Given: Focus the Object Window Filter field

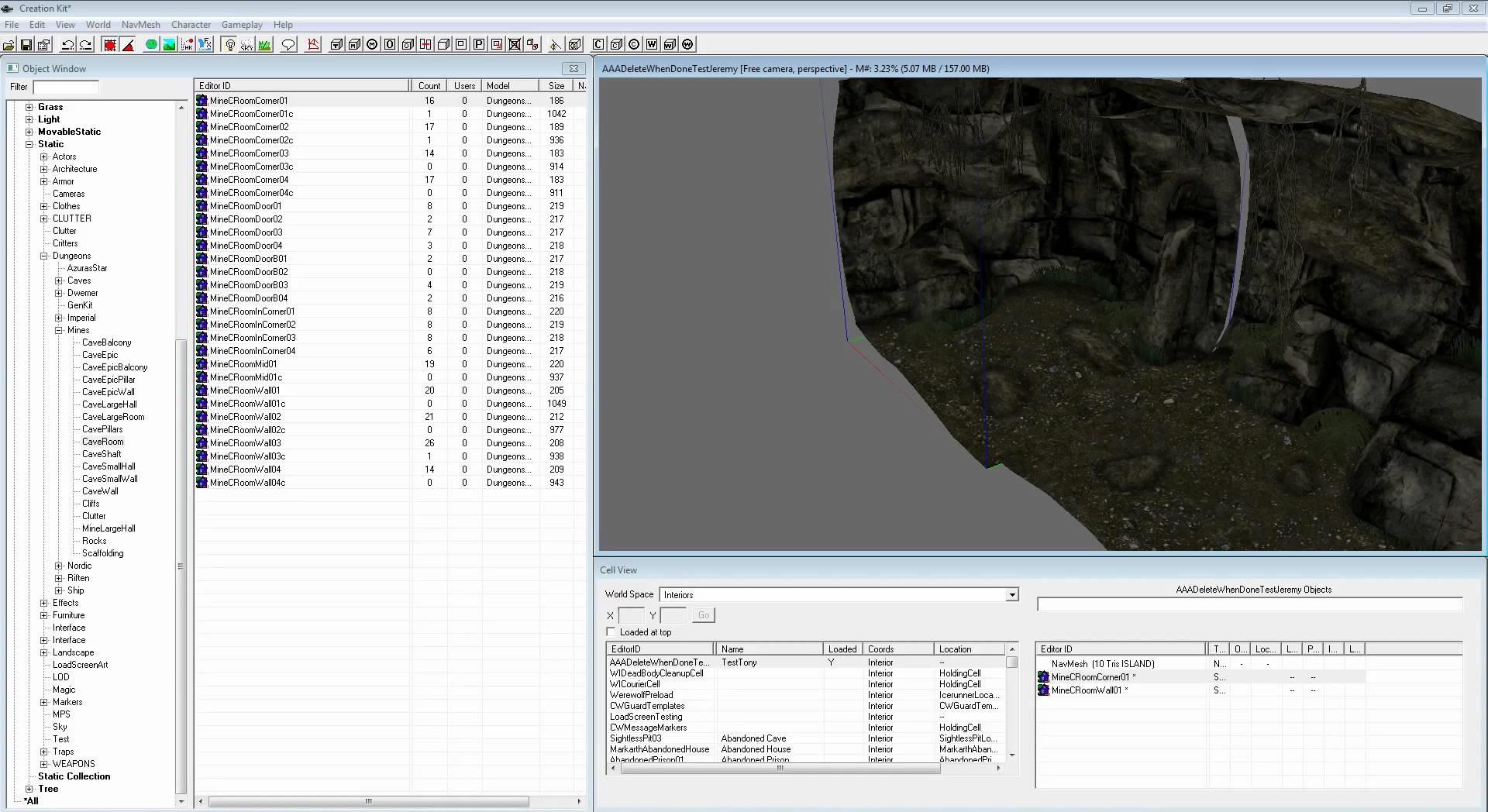Looking at the screenshot, I should click(x=66, y=87).
